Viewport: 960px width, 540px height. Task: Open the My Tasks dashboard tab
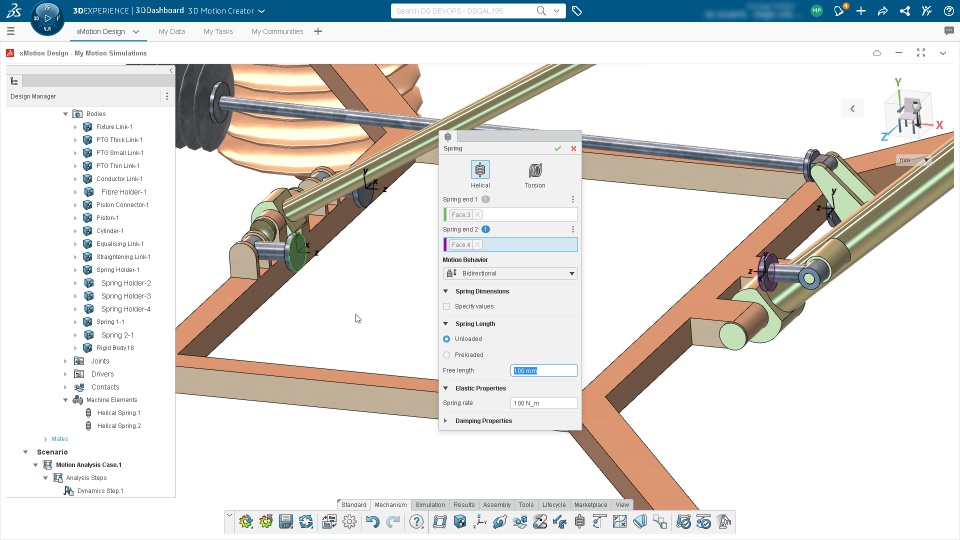point(218,31)
